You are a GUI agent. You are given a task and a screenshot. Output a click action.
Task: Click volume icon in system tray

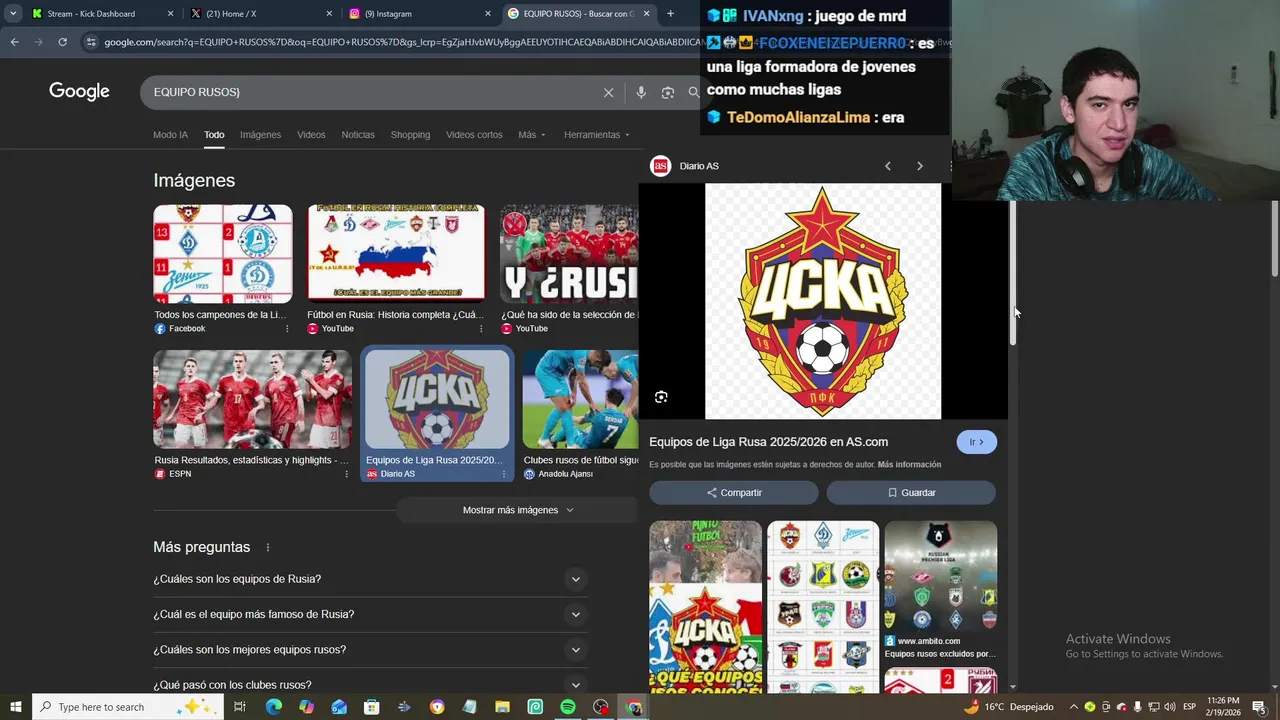[1169, 707]
